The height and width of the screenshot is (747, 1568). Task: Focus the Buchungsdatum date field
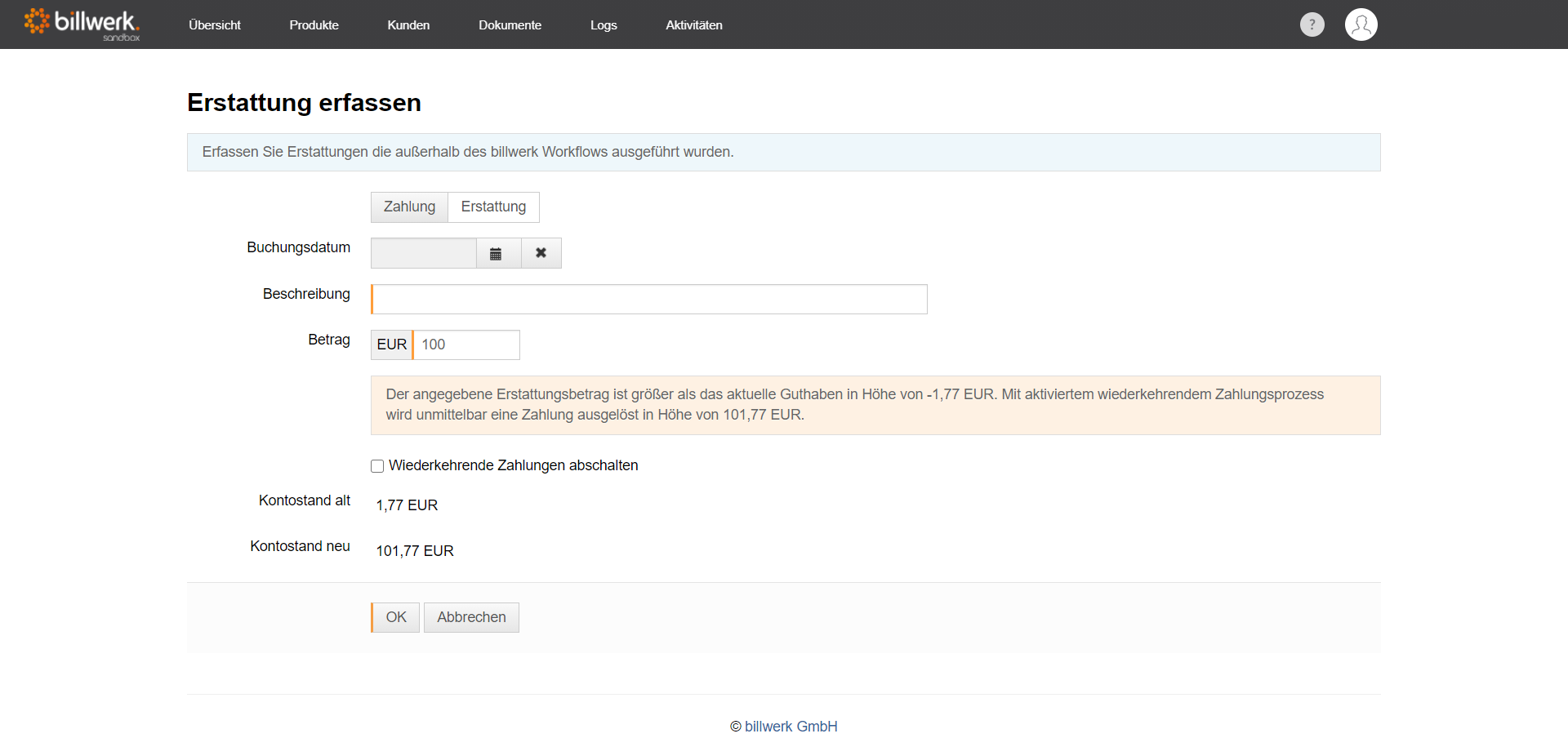click(424, 253)
